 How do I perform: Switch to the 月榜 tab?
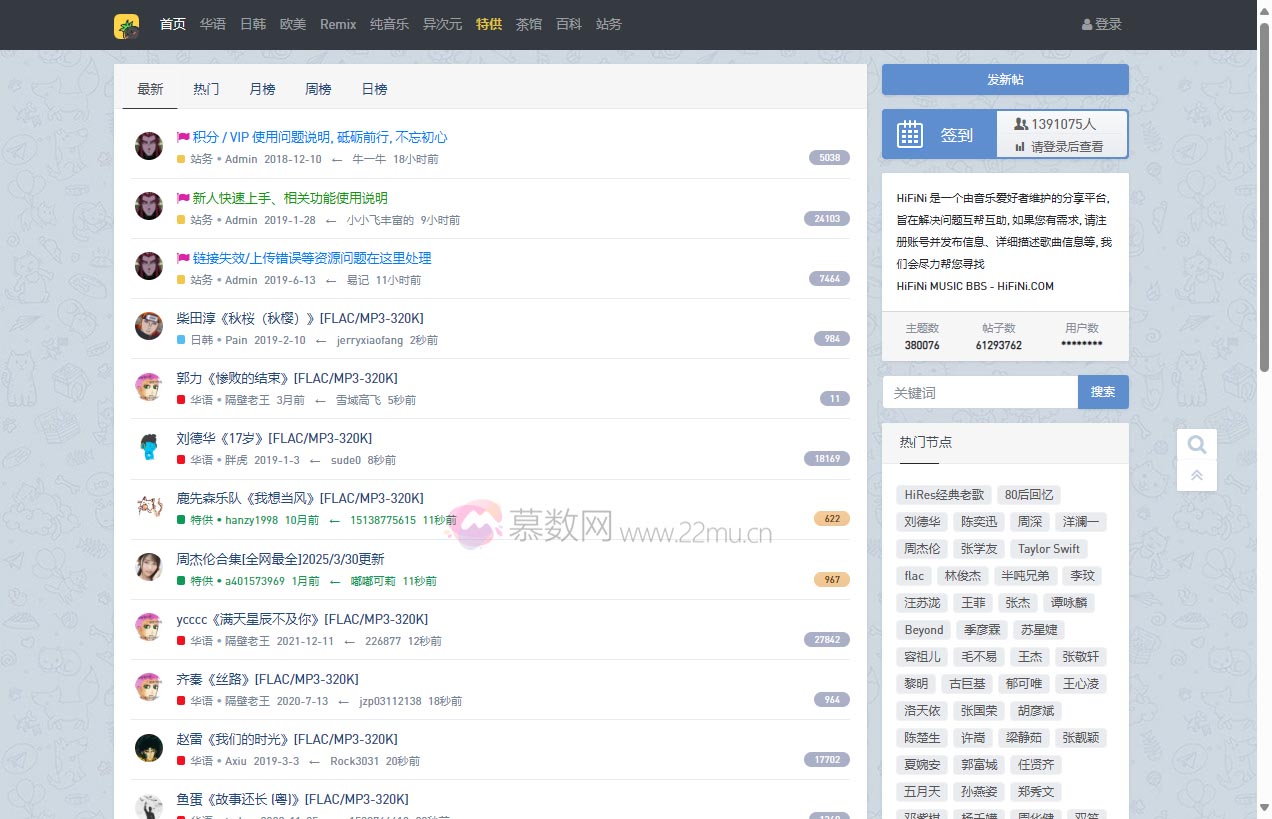[261, 89]
